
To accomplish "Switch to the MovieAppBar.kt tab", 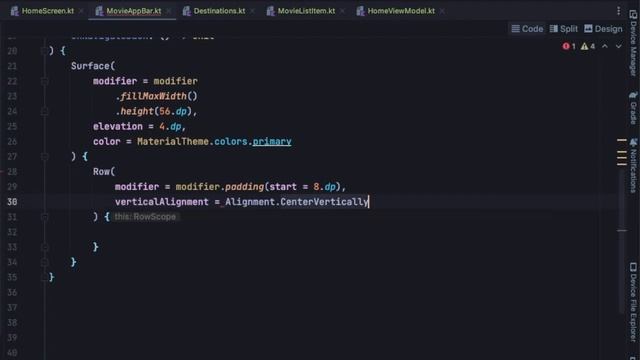I will [133, 11].
